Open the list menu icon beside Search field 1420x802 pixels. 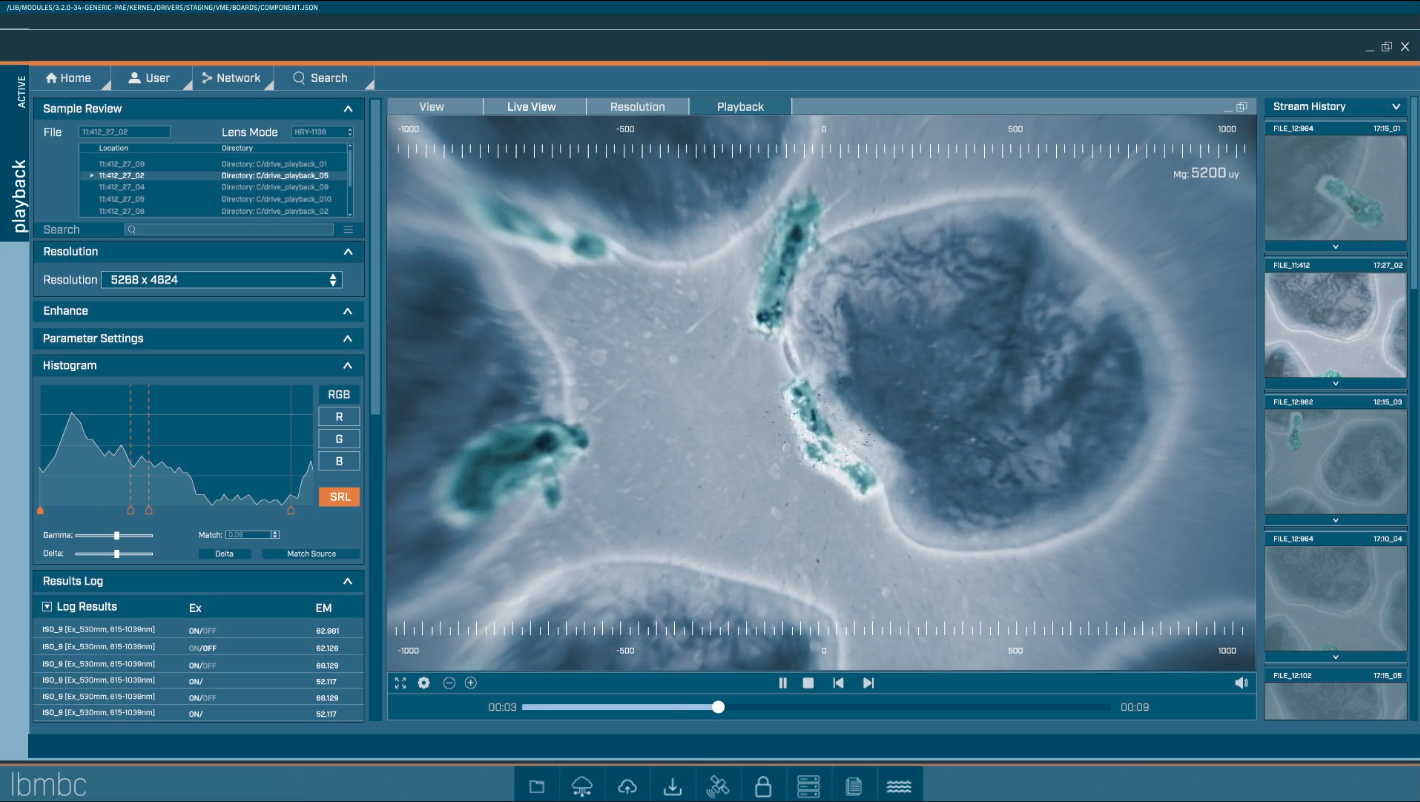click(348, 230)
